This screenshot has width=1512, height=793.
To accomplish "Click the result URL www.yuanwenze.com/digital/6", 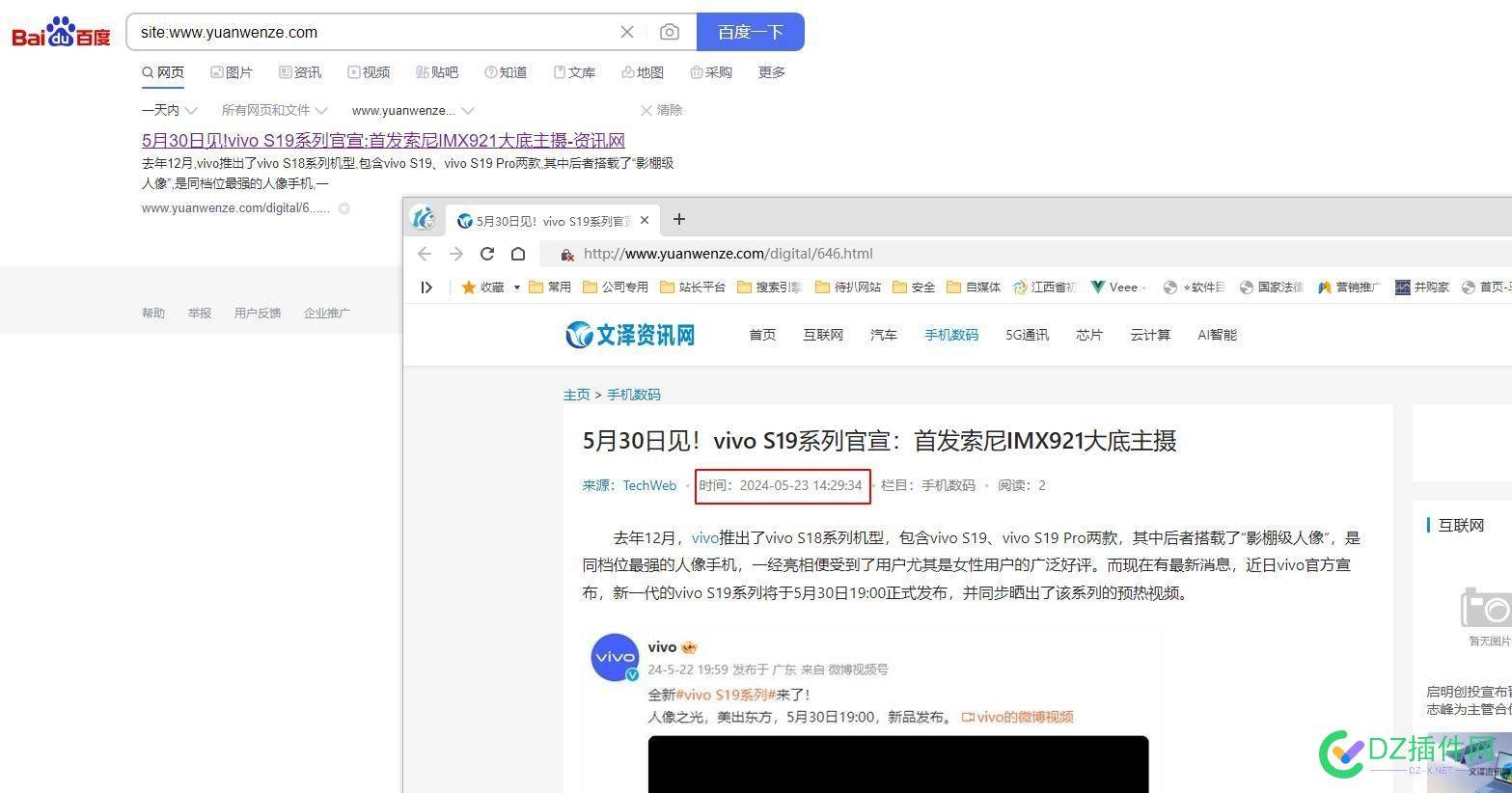I will coord(235,208).
